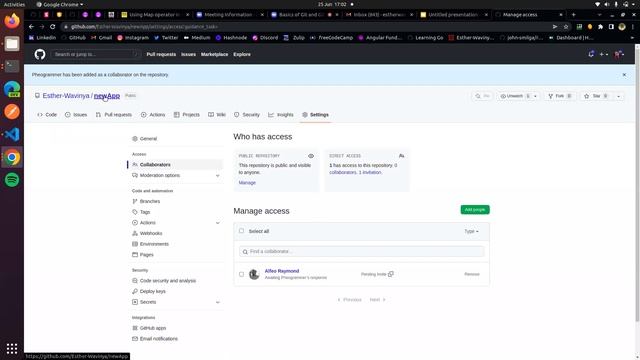Show Applications grid in dock
640x360 pixels.
[x=12, y=348]
